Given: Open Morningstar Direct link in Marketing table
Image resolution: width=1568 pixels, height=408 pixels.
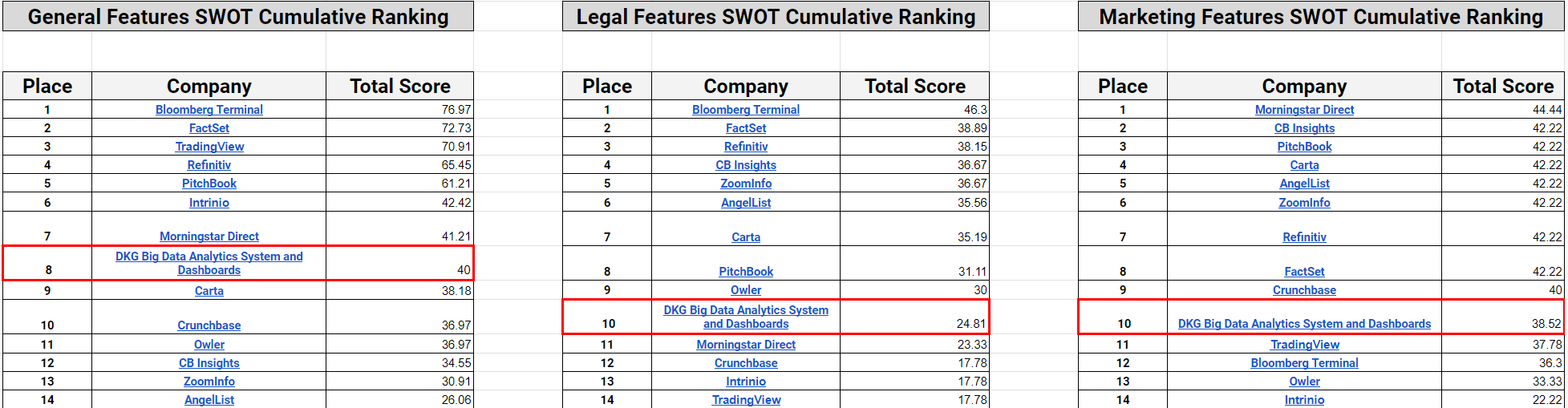Looking at the screenshot, I should point(1304,110).
